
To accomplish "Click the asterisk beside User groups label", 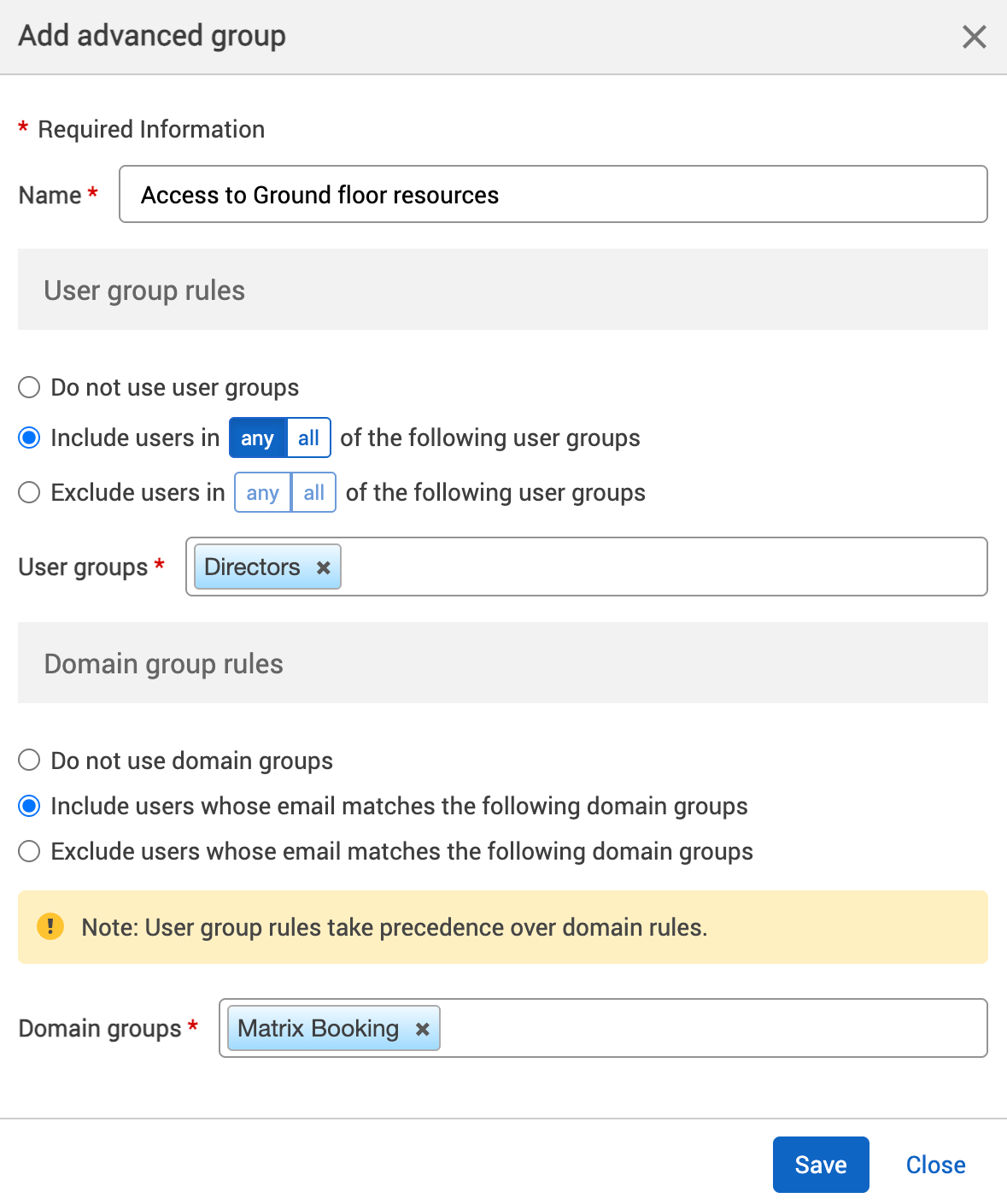I will click(x=161, y=565).
